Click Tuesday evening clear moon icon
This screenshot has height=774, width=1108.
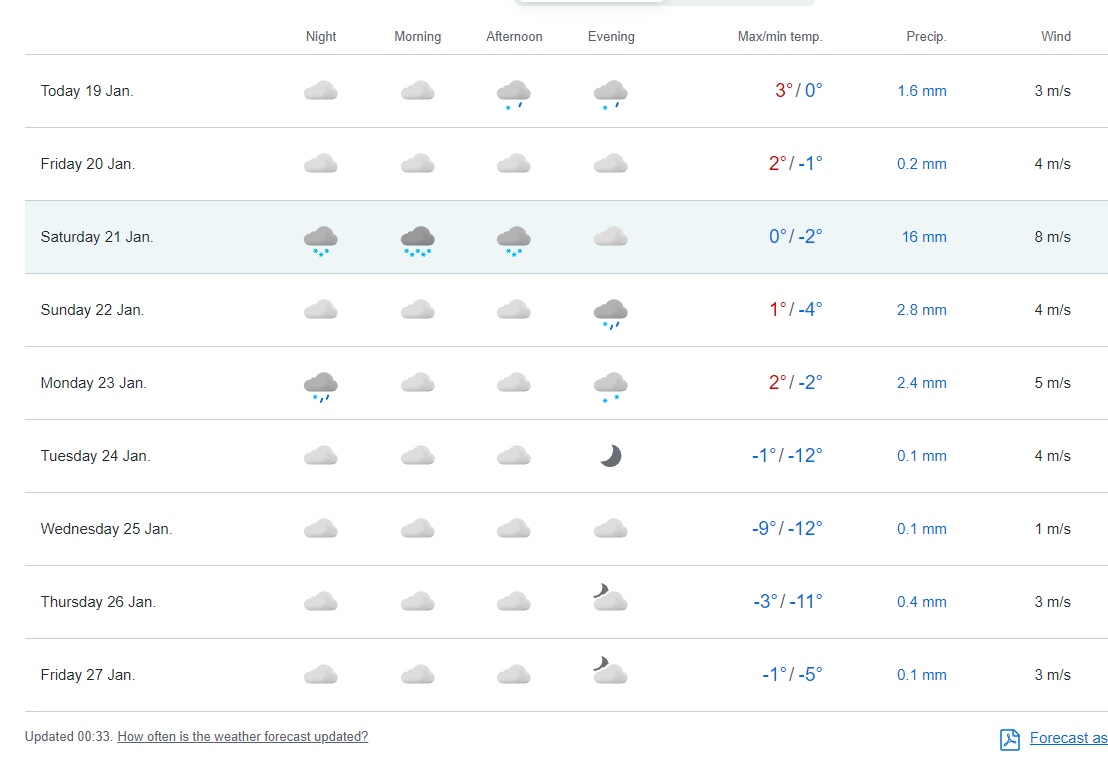click(x=610, y=456)
